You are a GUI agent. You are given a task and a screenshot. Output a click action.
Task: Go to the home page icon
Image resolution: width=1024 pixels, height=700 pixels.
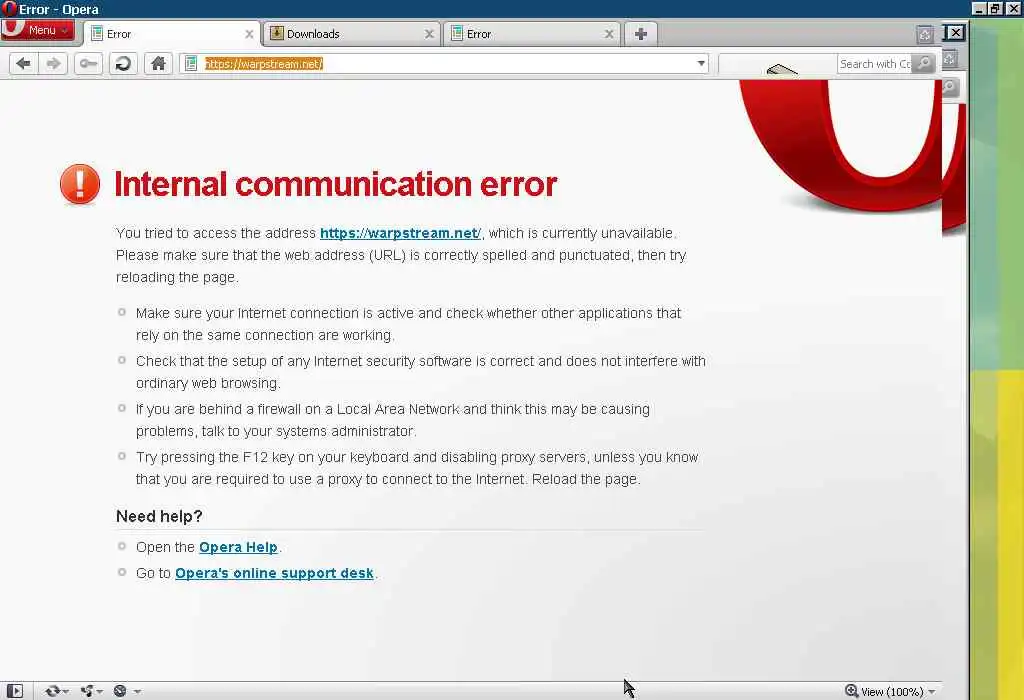158,63
